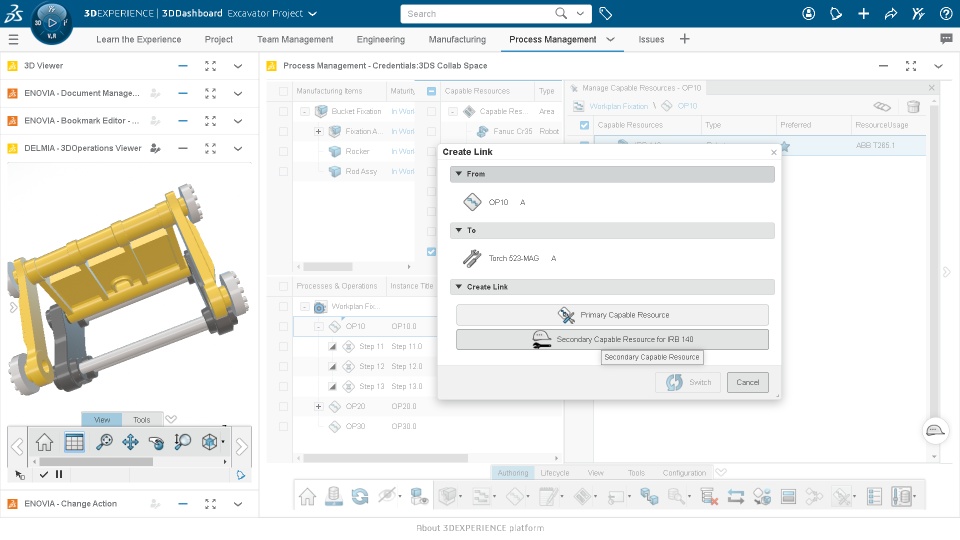Image resolution: width=960 pixels, height=540 pixels.
Task: Open the Process Management tab dropdown
Action: click(x=610, y=39)
